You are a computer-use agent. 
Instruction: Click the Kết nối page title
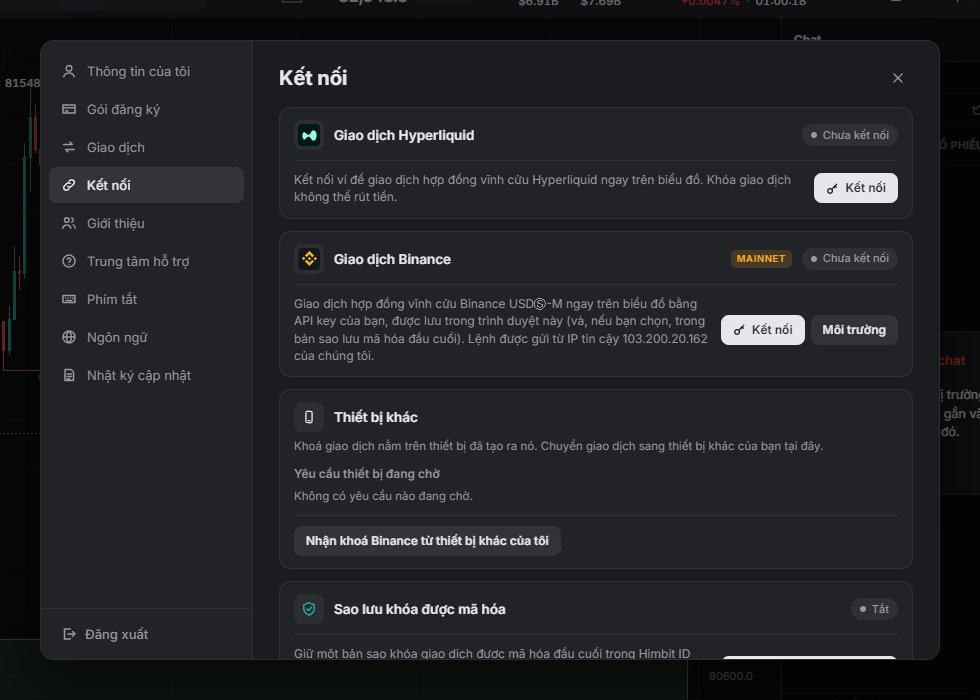click(x=313, y=78)
